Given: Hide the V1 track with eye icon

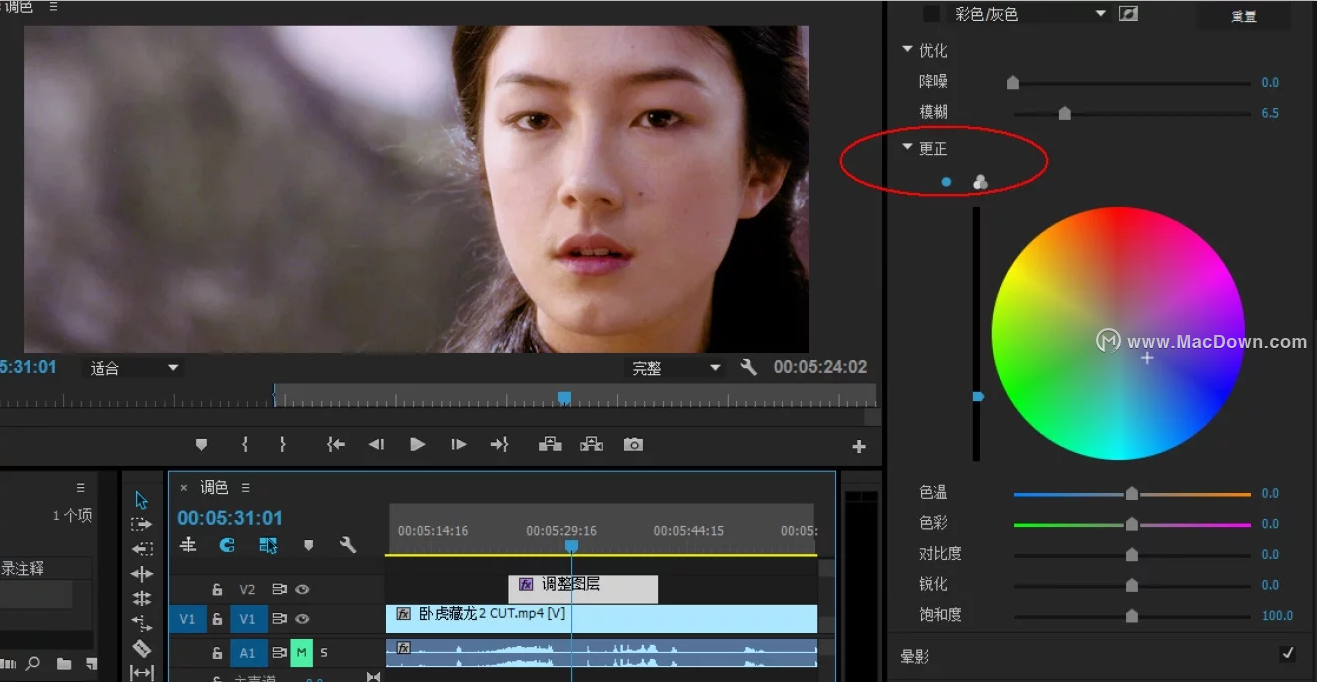Looking at the screenshot, I should [302, 619].
